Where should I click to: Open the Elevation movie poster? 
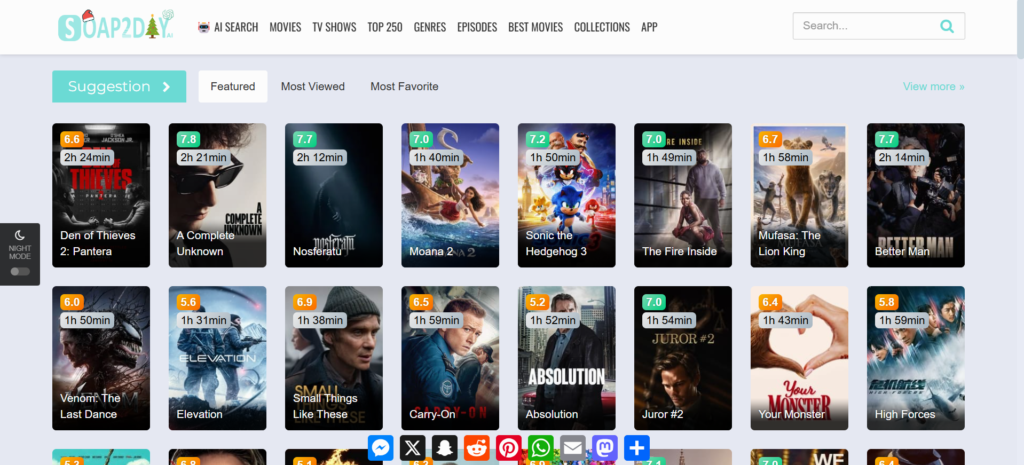(x=217, y=358)
